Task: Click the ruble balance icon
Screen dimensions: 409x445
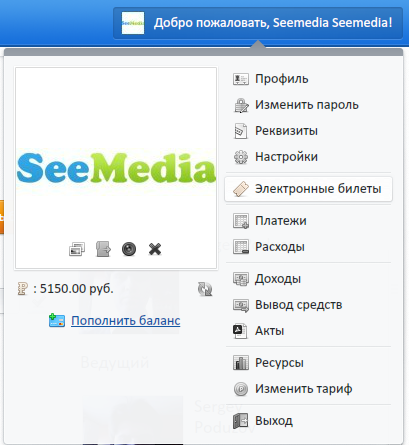Action: [x=23, y=289]
